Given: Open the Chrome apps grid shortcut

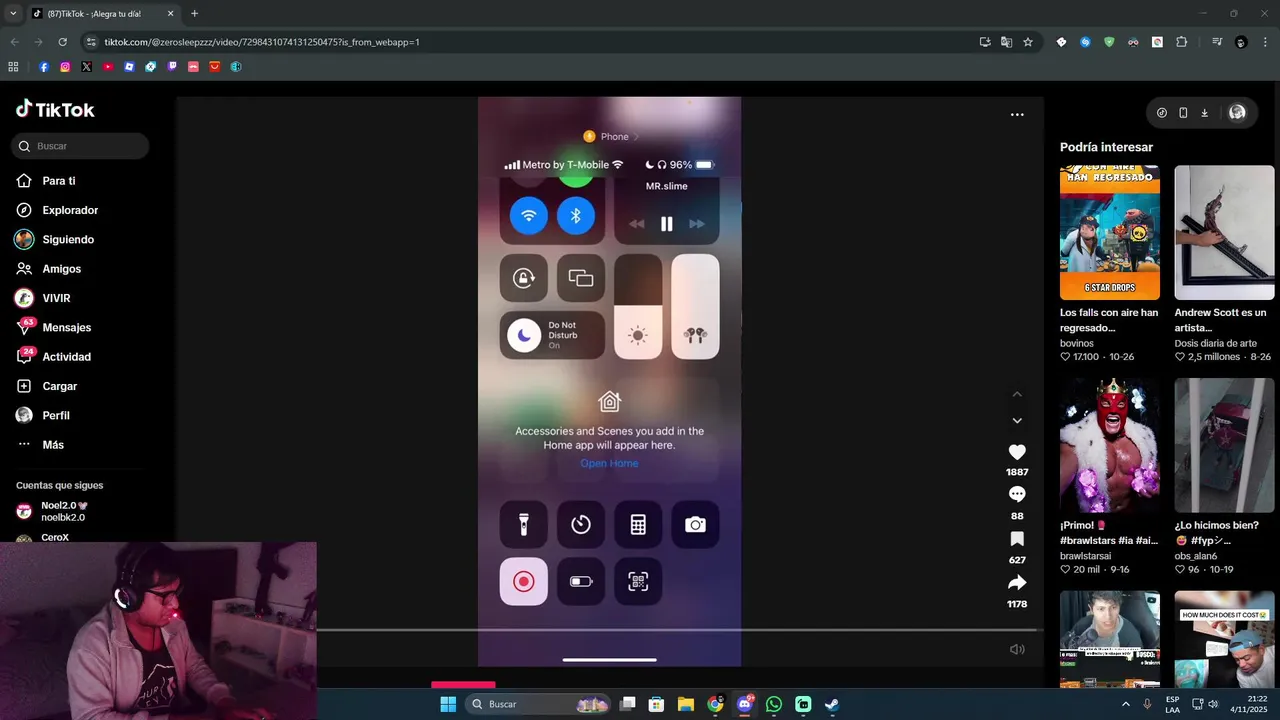Looking at the screenshot, I should coord(13,67).
